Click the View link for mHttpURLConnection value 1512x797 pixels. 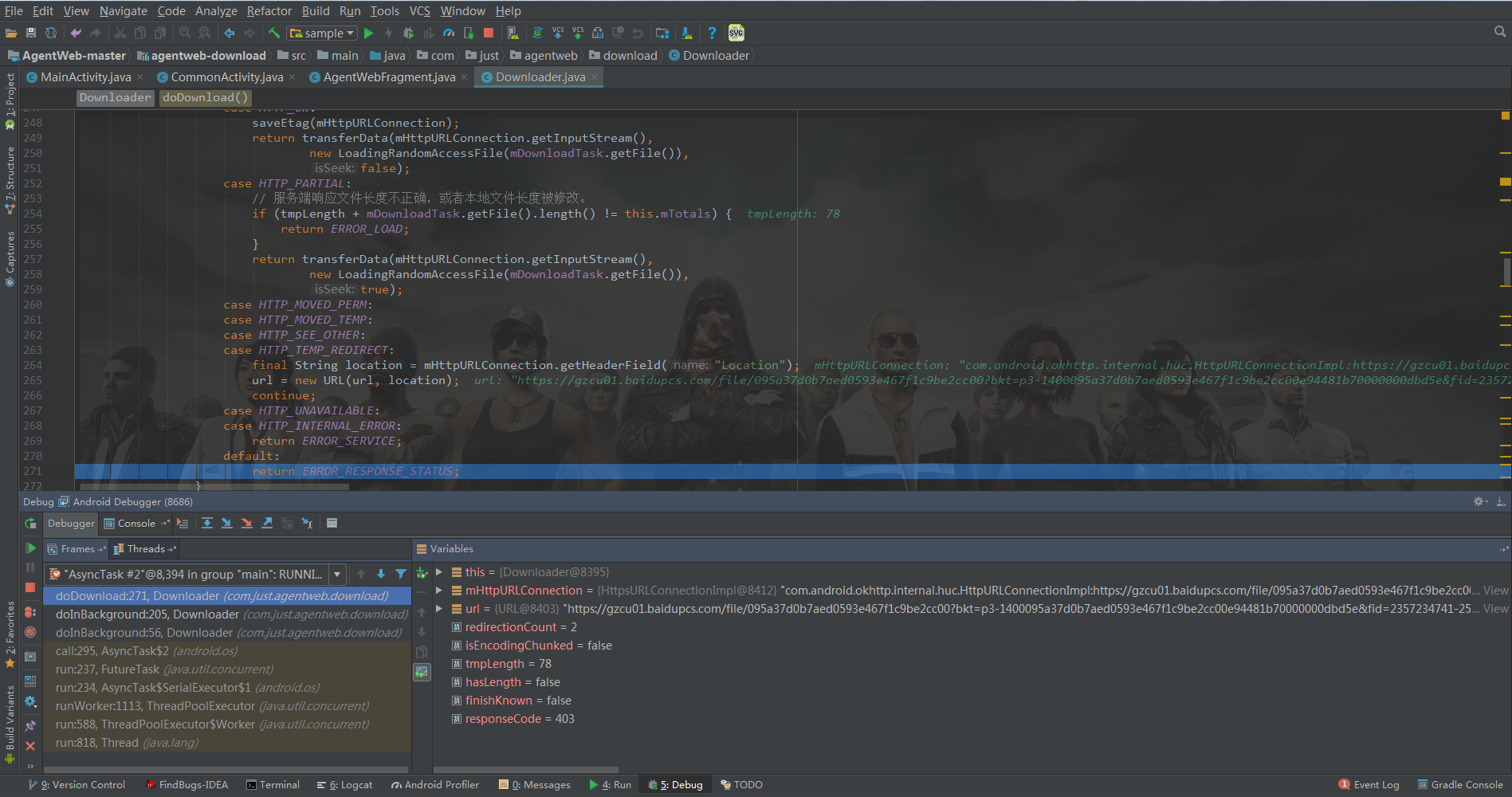1495,591
